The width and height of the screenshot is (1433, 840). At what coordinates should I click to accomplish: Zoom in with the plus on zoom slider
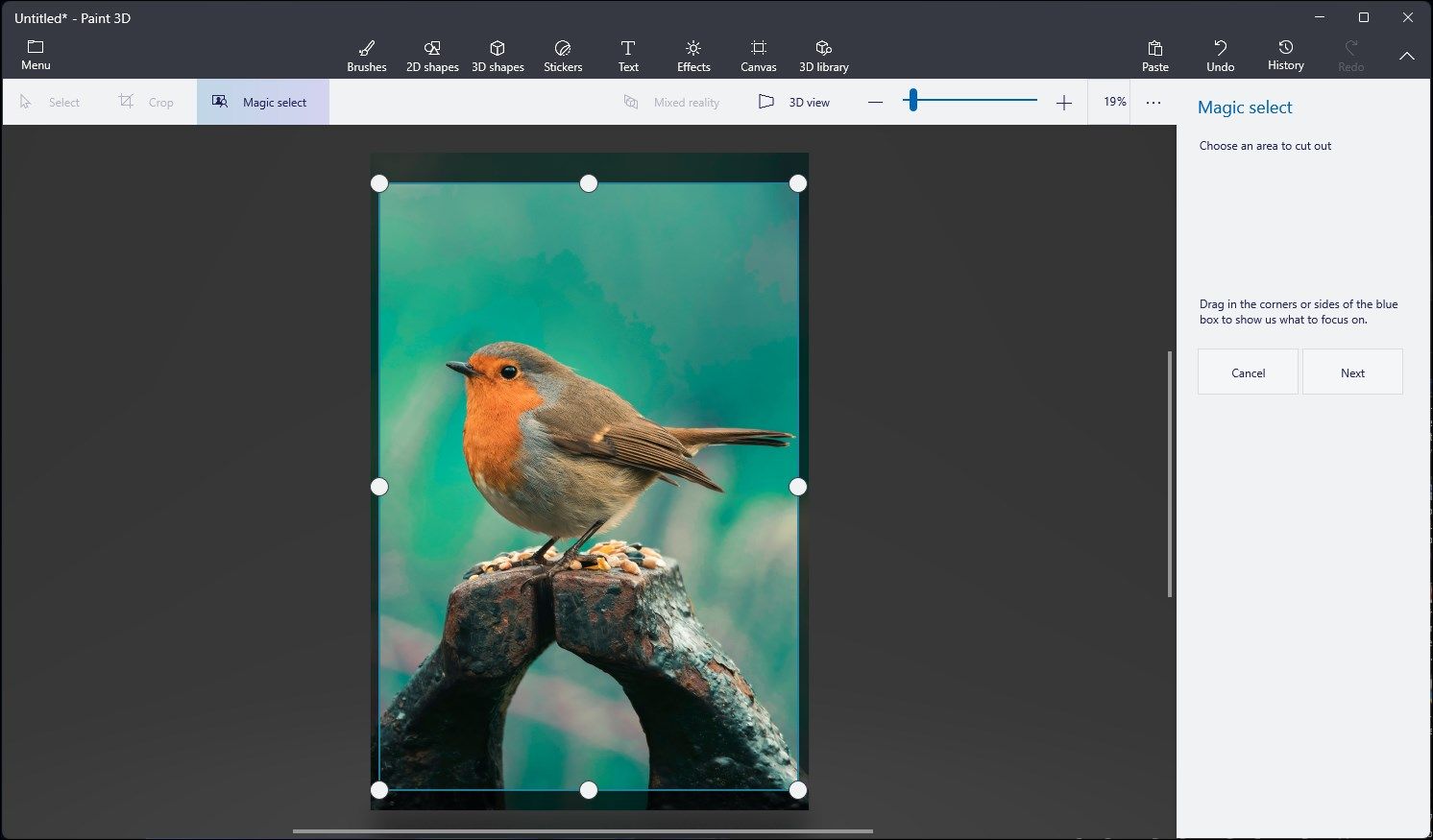tap(1064, 101)
